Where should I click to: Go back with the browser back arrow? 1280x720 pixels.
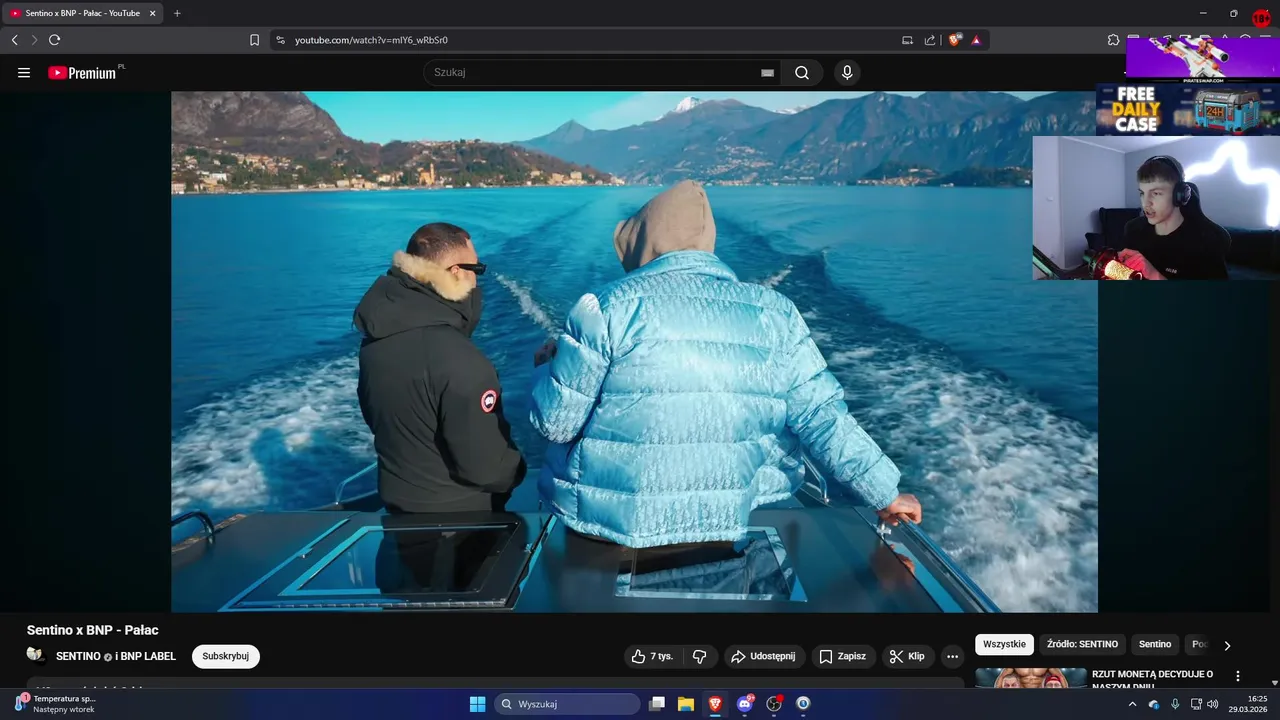point(14,40)
